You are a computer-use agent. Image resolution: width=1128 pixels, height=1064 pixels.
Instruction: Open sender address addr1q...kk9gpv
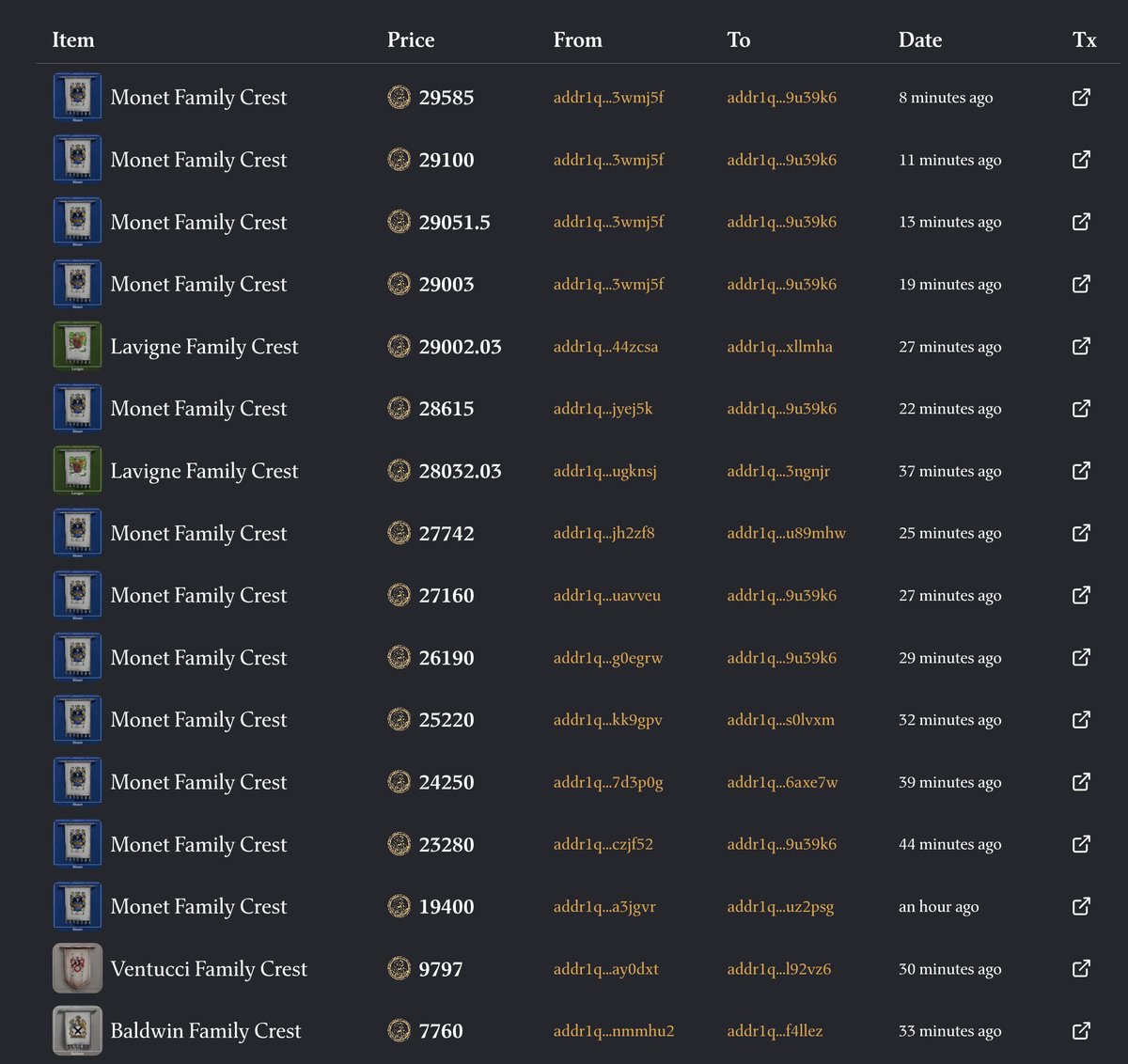(607, 720)
